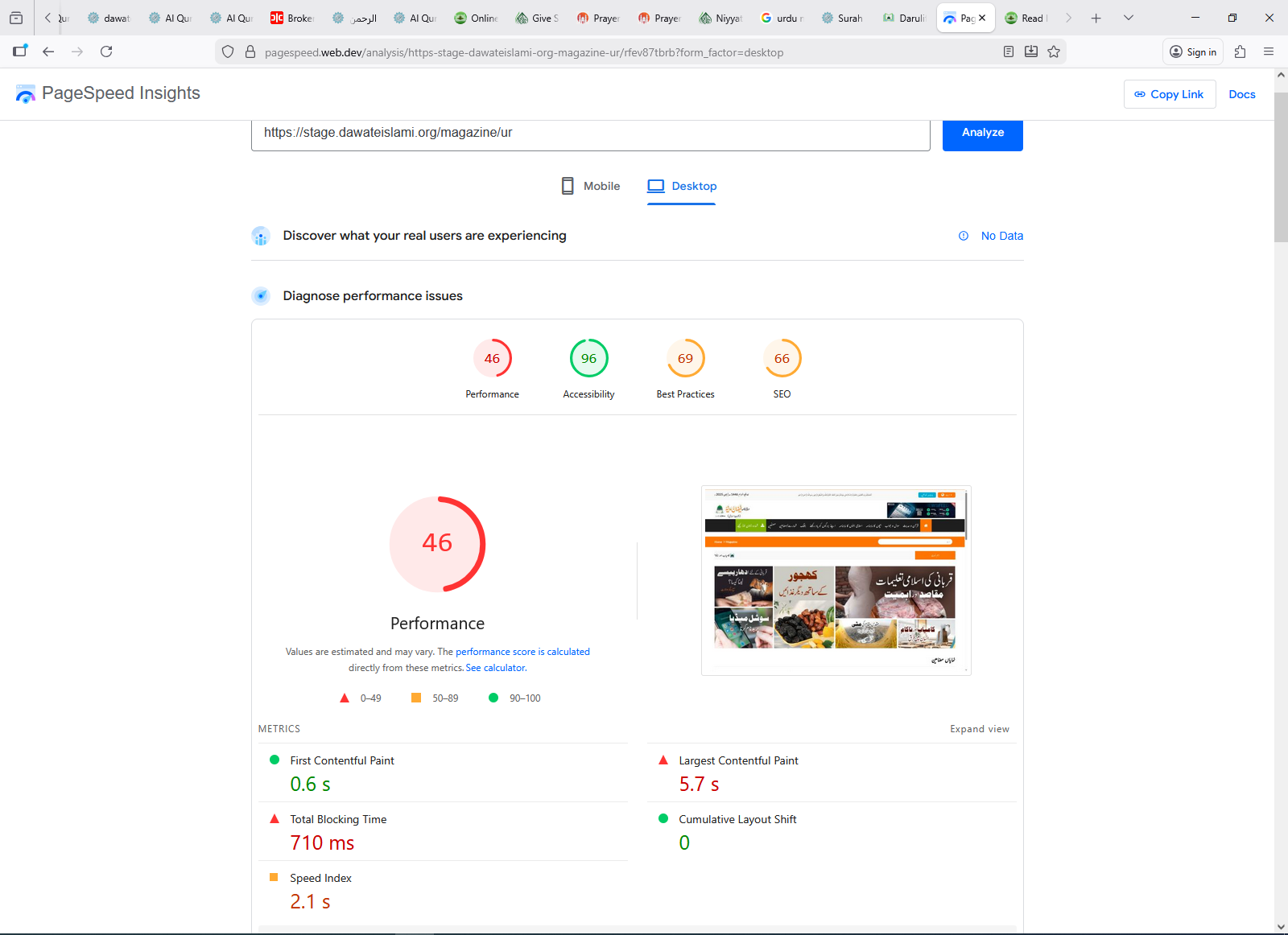Click the URL input field
Image resolution: width=1288 pixels, height=935 pixels.
click(590, 133)
